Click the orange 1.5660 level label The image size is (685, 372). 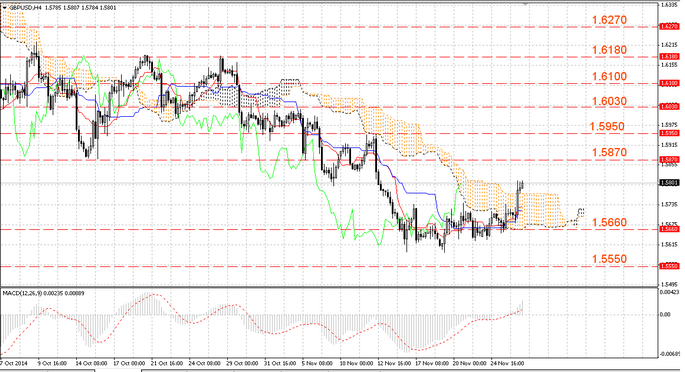(x=609, y=223)
